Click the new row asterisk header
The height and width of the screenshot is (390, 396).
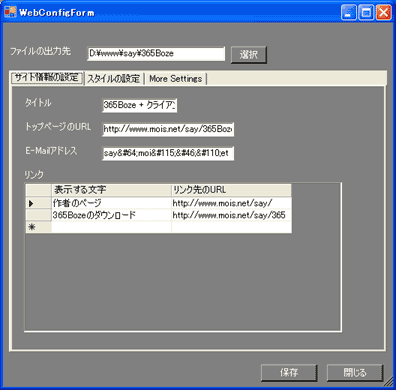point(39,227)
